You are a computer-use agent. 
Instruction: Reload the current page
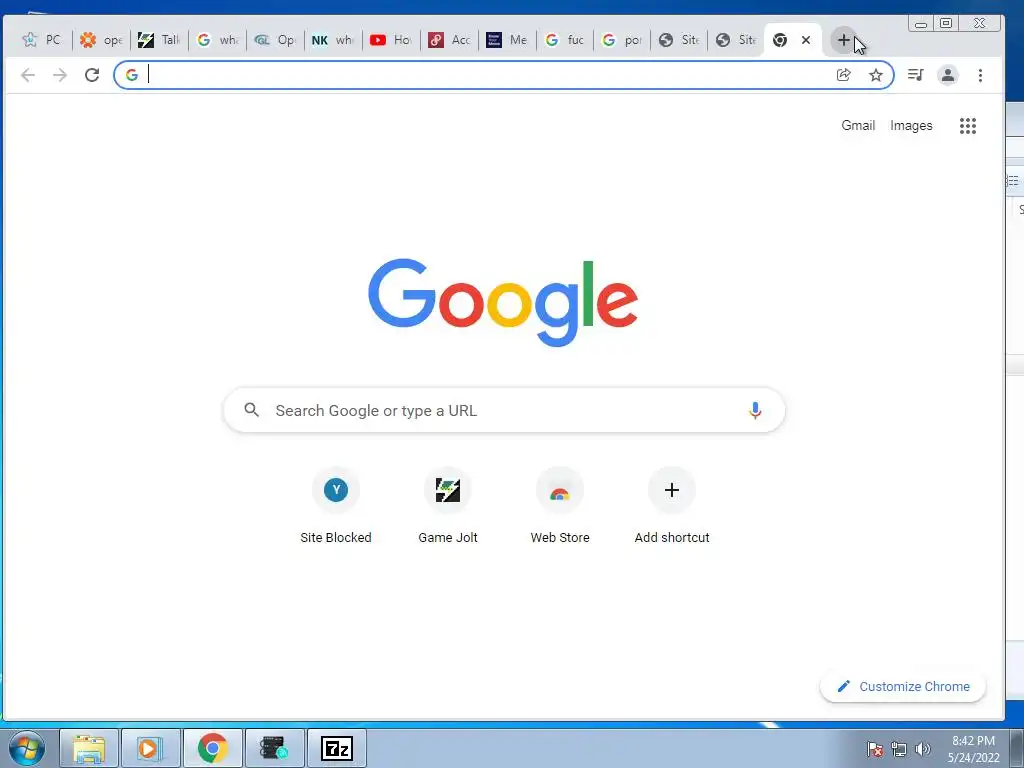(x=92, y=75)
